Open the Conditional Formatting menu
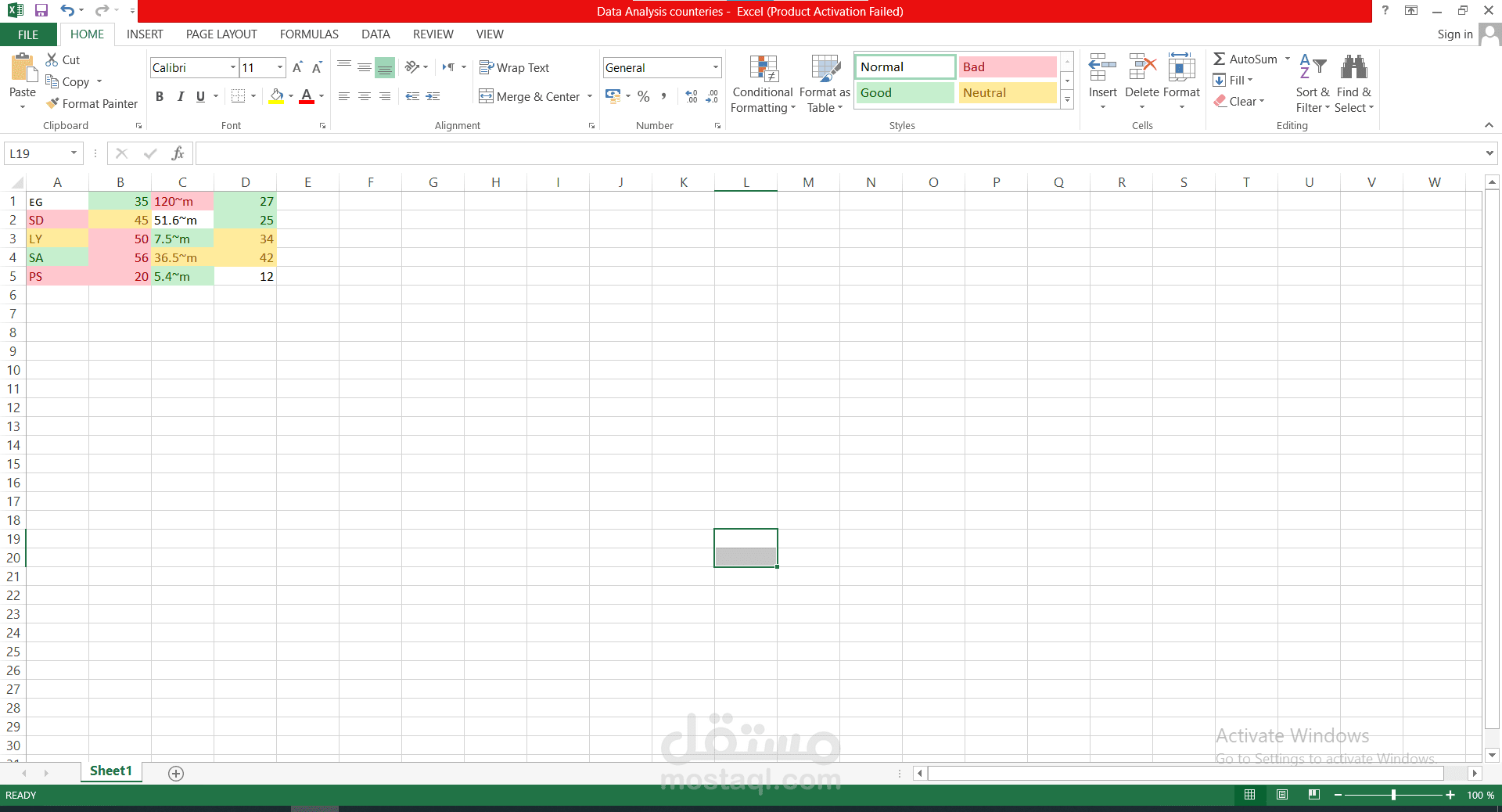1502x812 pixels. point(763,84)
